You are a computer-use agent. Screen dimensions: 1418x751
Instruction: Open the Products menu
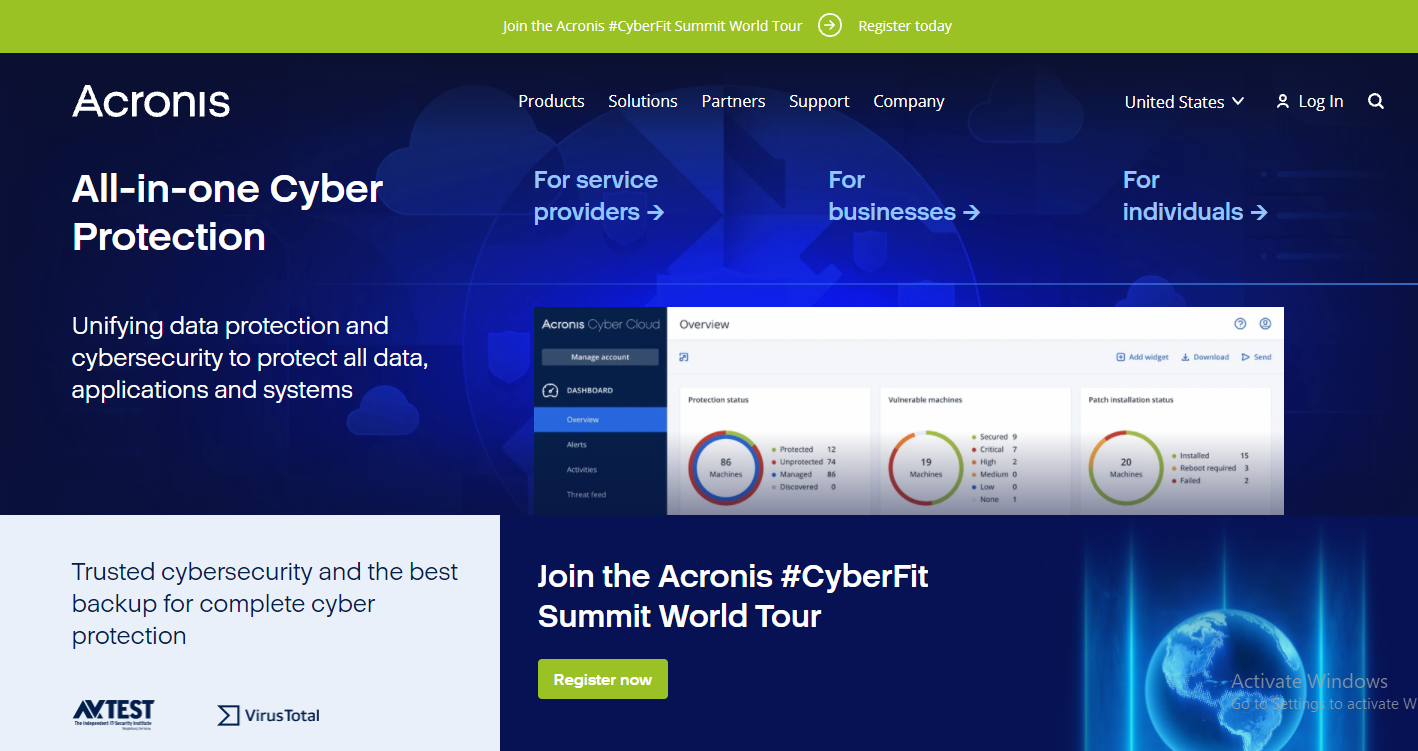(x=551, y=101)
